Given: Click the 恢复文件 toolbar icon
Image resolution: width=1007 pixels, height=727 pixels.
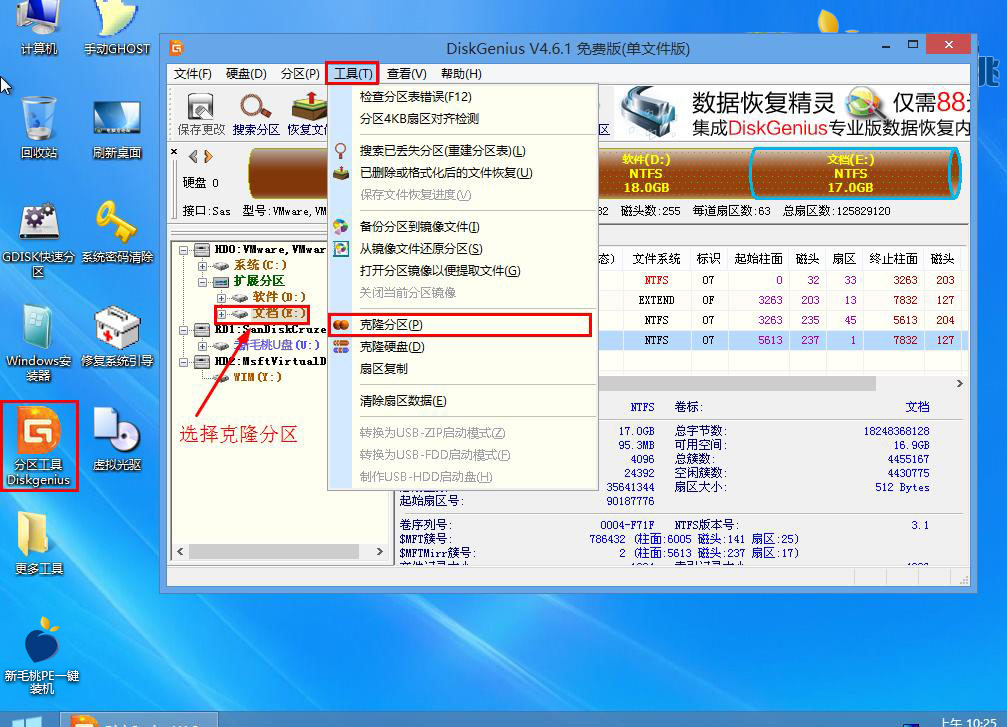Looking at the screenshot, I should (307, 114).
